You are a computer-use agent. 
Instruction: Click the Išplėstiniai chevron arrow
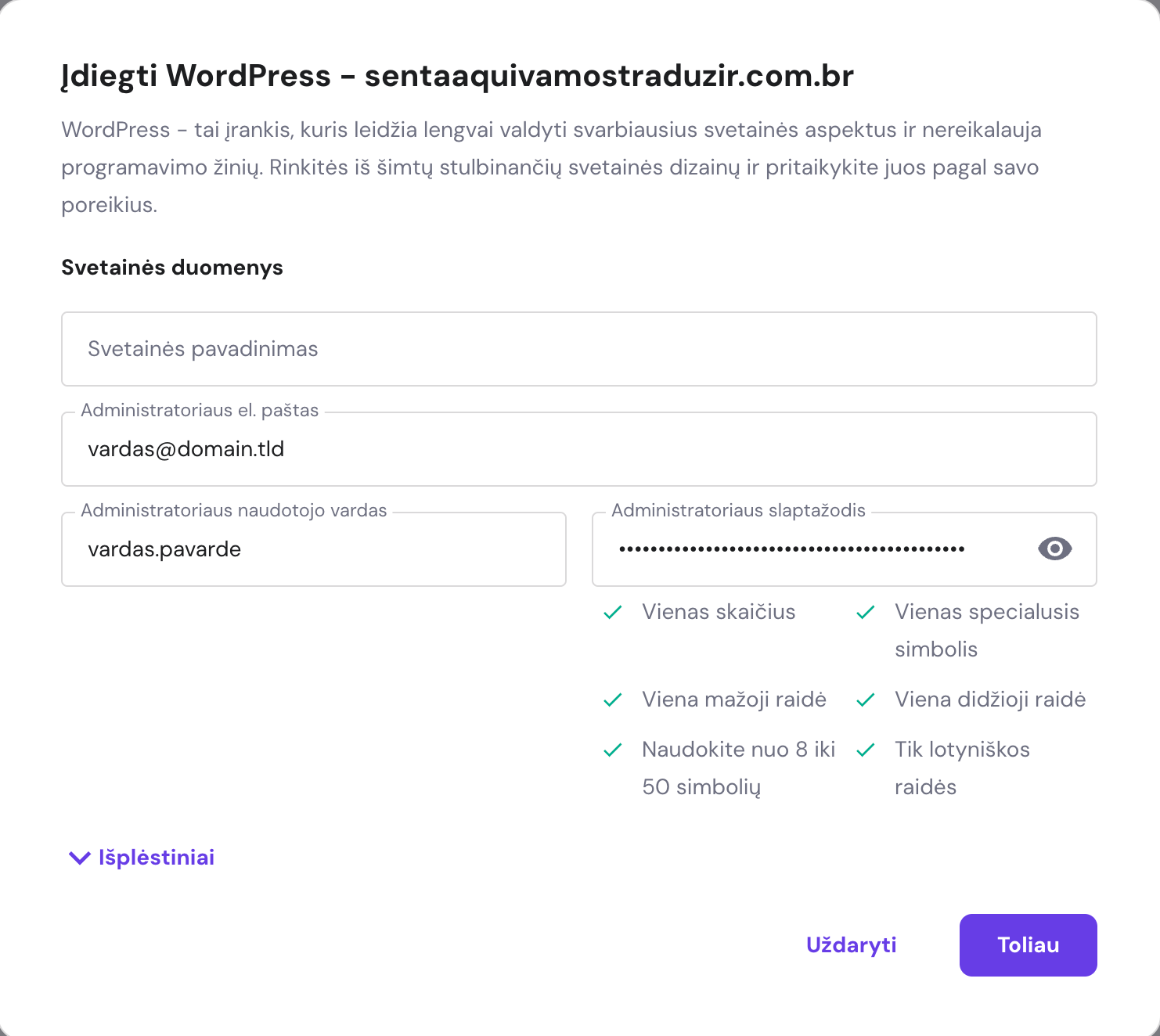coord(80,858)
